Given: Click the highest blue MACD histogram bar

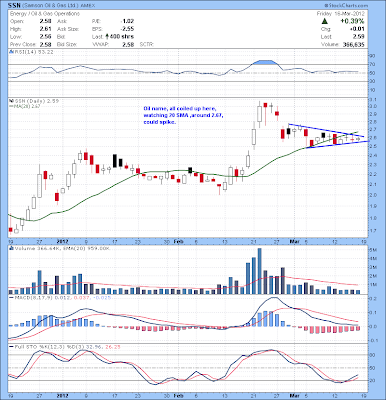Looking at the screenshot, I should (x=265, y=319).
